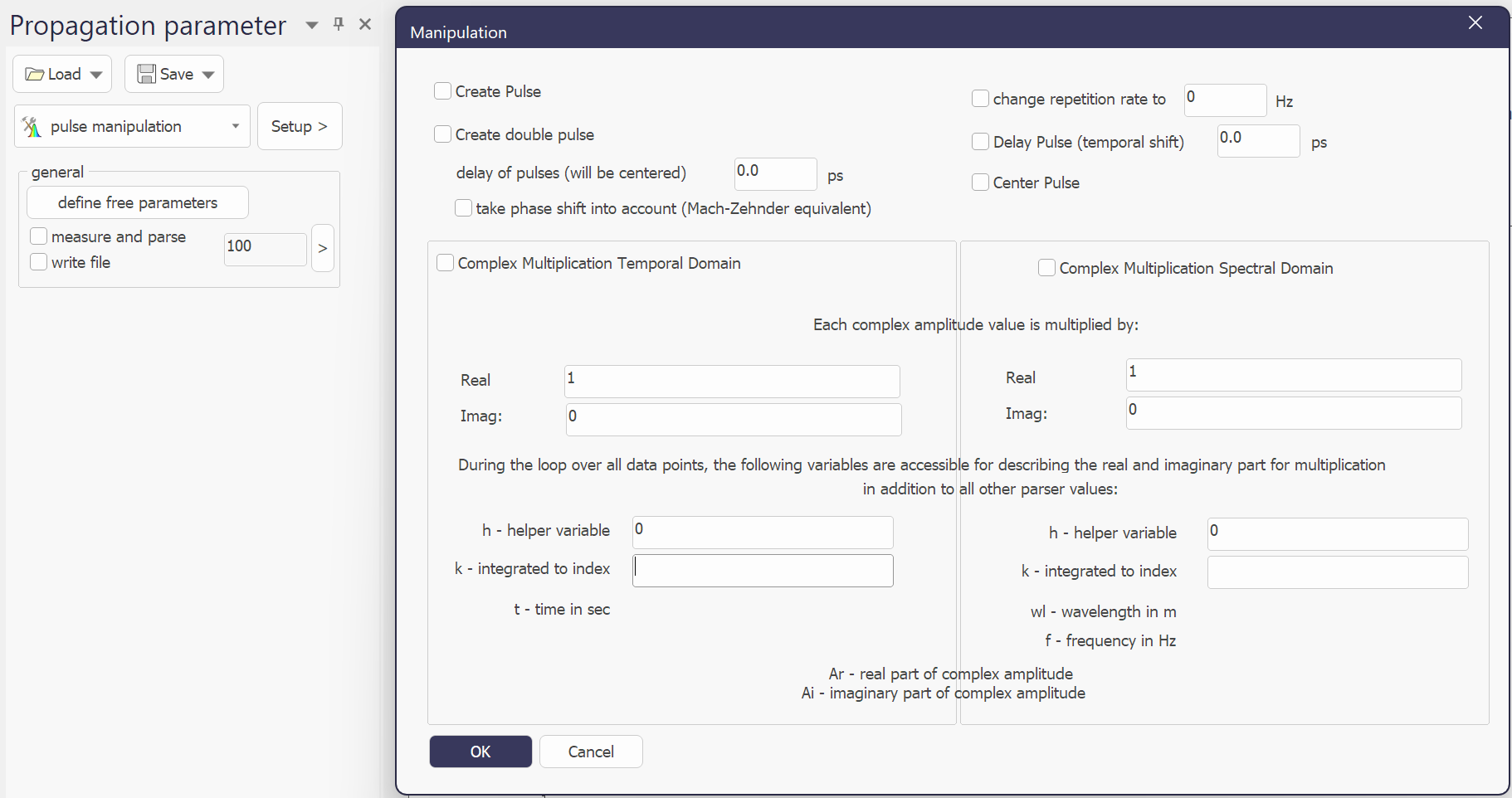Viewport: 1512px width, 798px height.
Task: Click Temporal k - integrated to index field
Action: 763,571
